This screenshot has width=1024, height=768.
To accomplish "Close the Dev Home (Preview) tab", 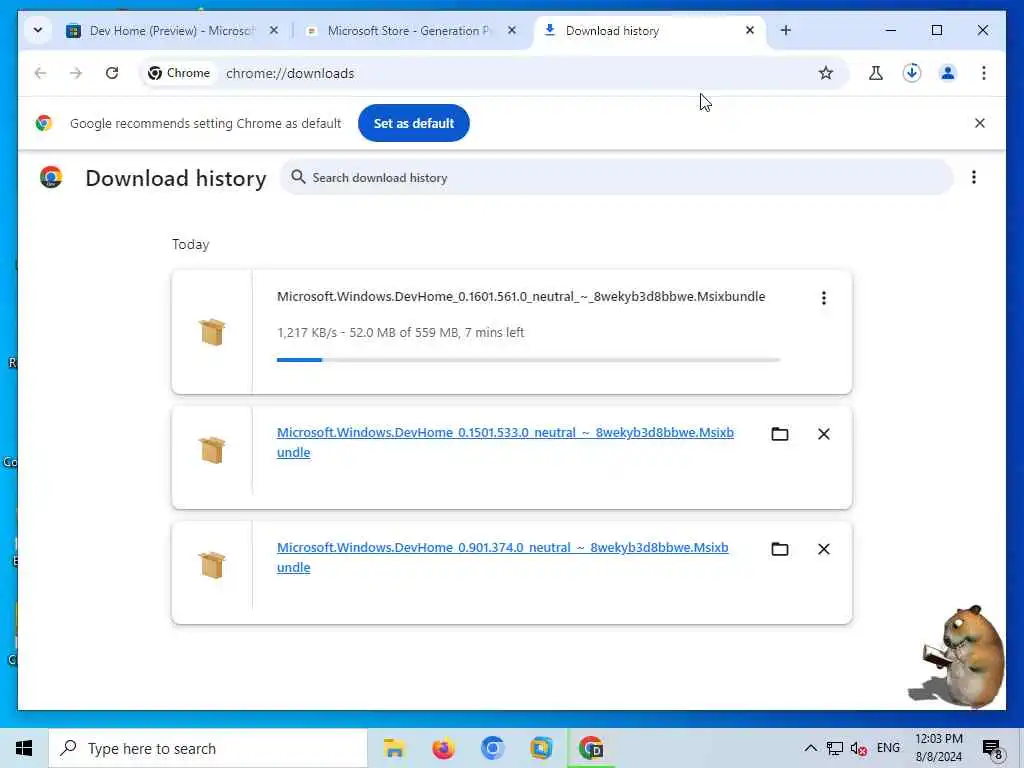I will click(274, 30).
